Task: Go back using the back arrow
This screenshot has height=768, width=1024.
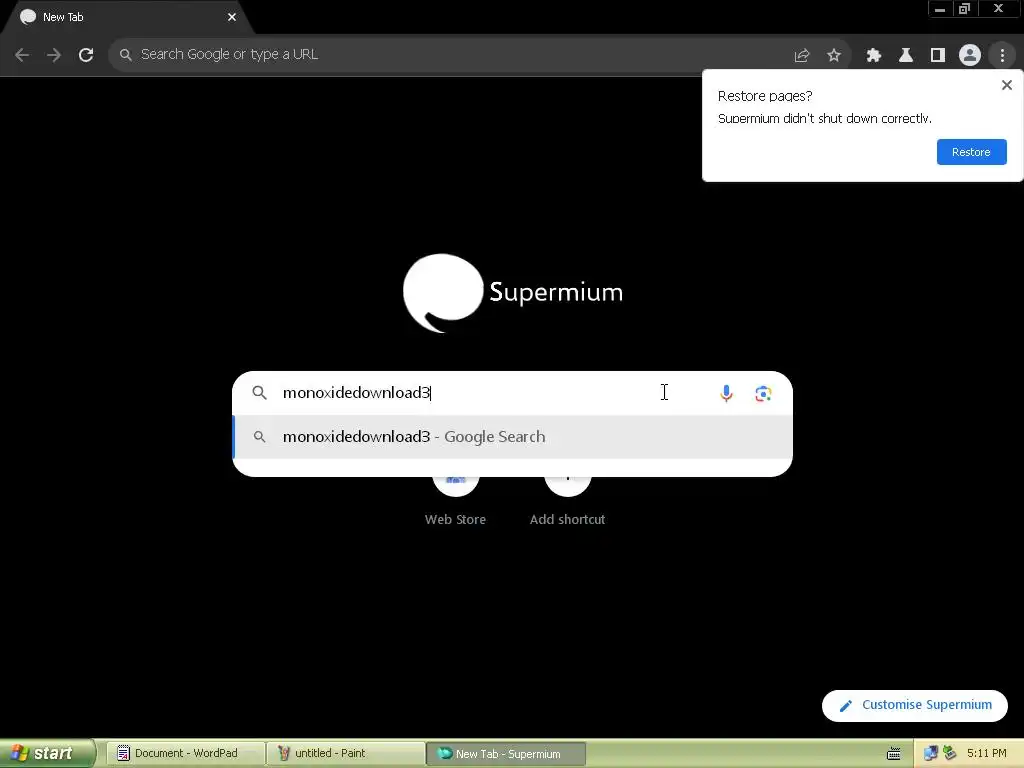Action: click(22, 55)
